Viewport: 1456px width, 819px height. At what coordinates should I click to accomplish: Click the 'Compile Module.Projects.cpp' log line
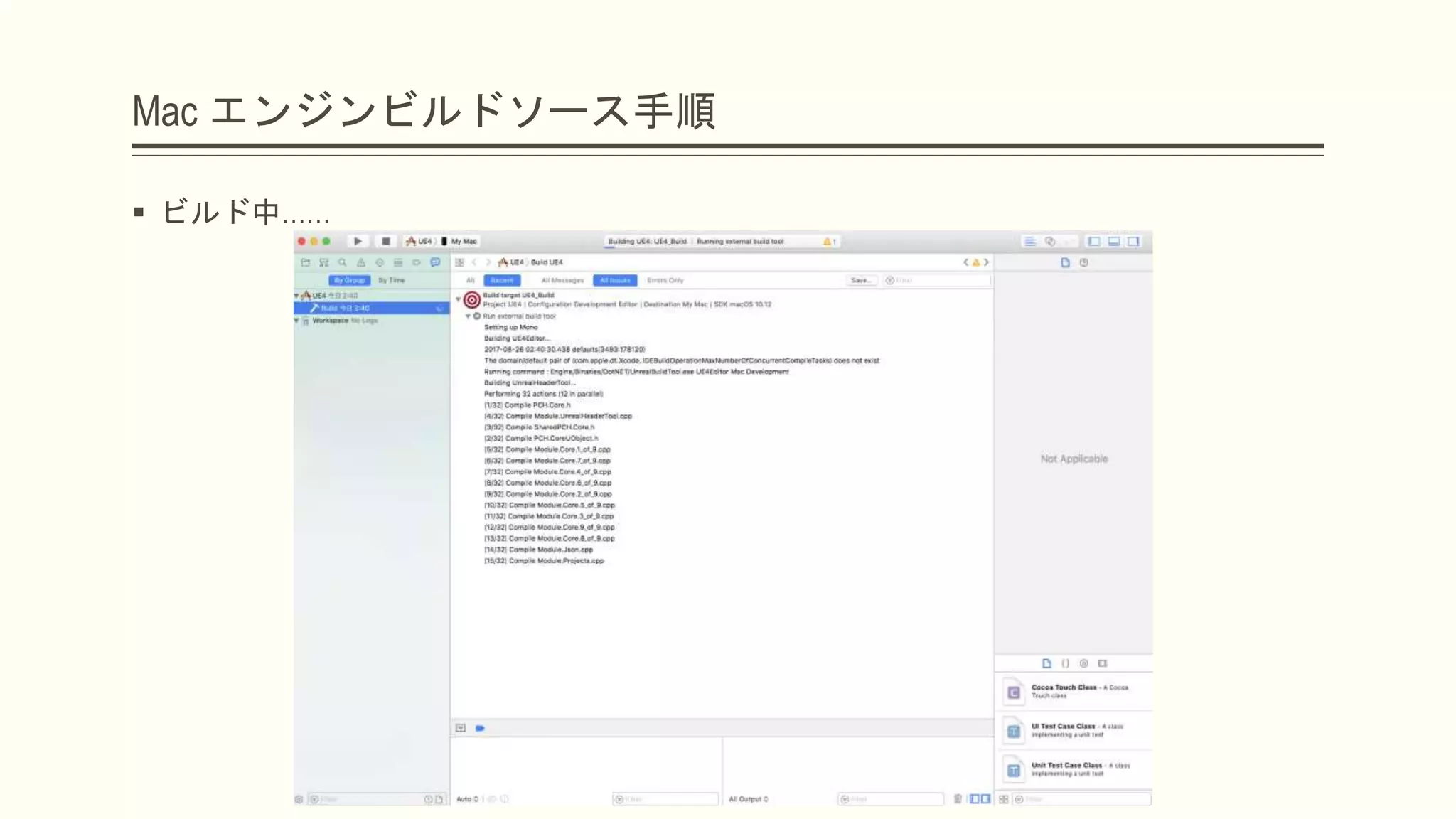545,561
